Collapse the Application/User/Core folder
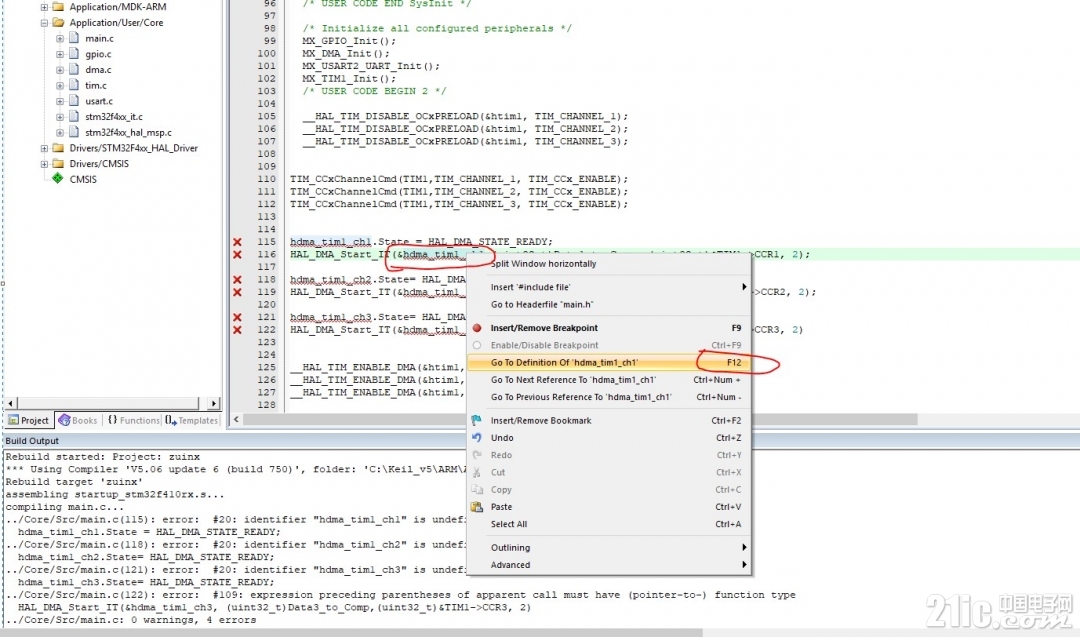This screenshot has height=637, width=1080. pos(44,23)
